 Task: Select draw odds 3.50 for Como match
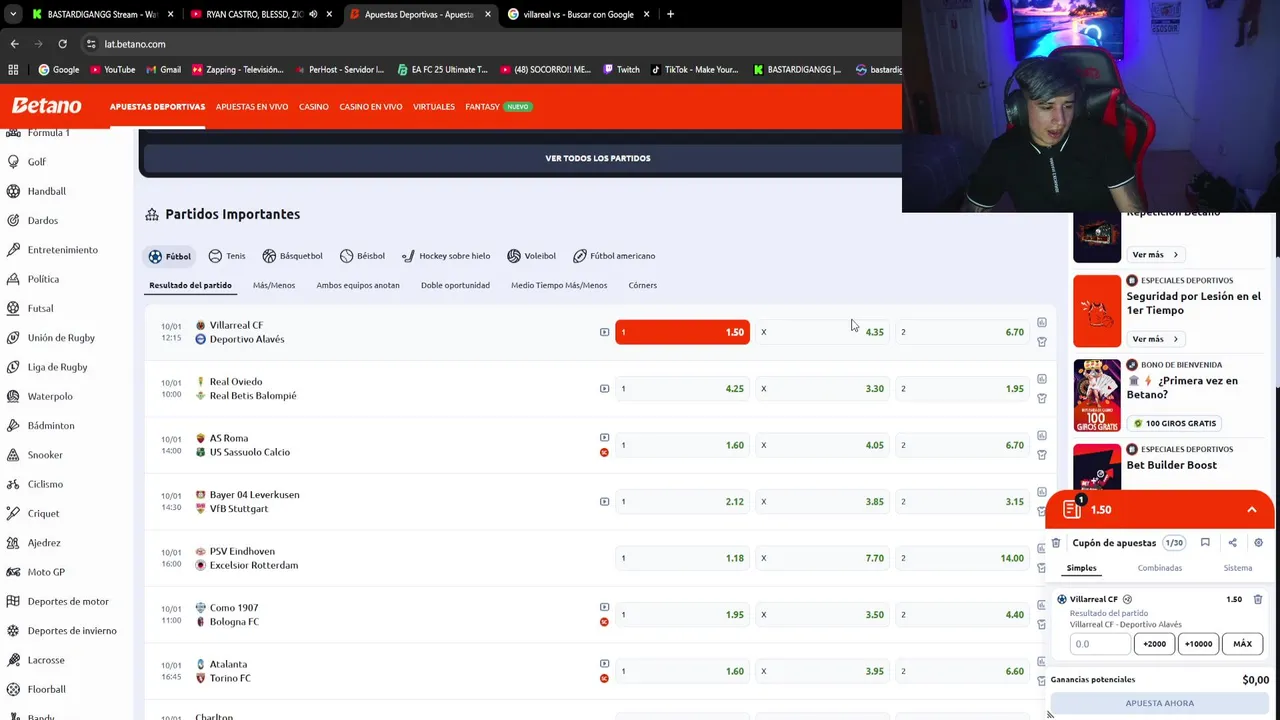coord(822,615)
